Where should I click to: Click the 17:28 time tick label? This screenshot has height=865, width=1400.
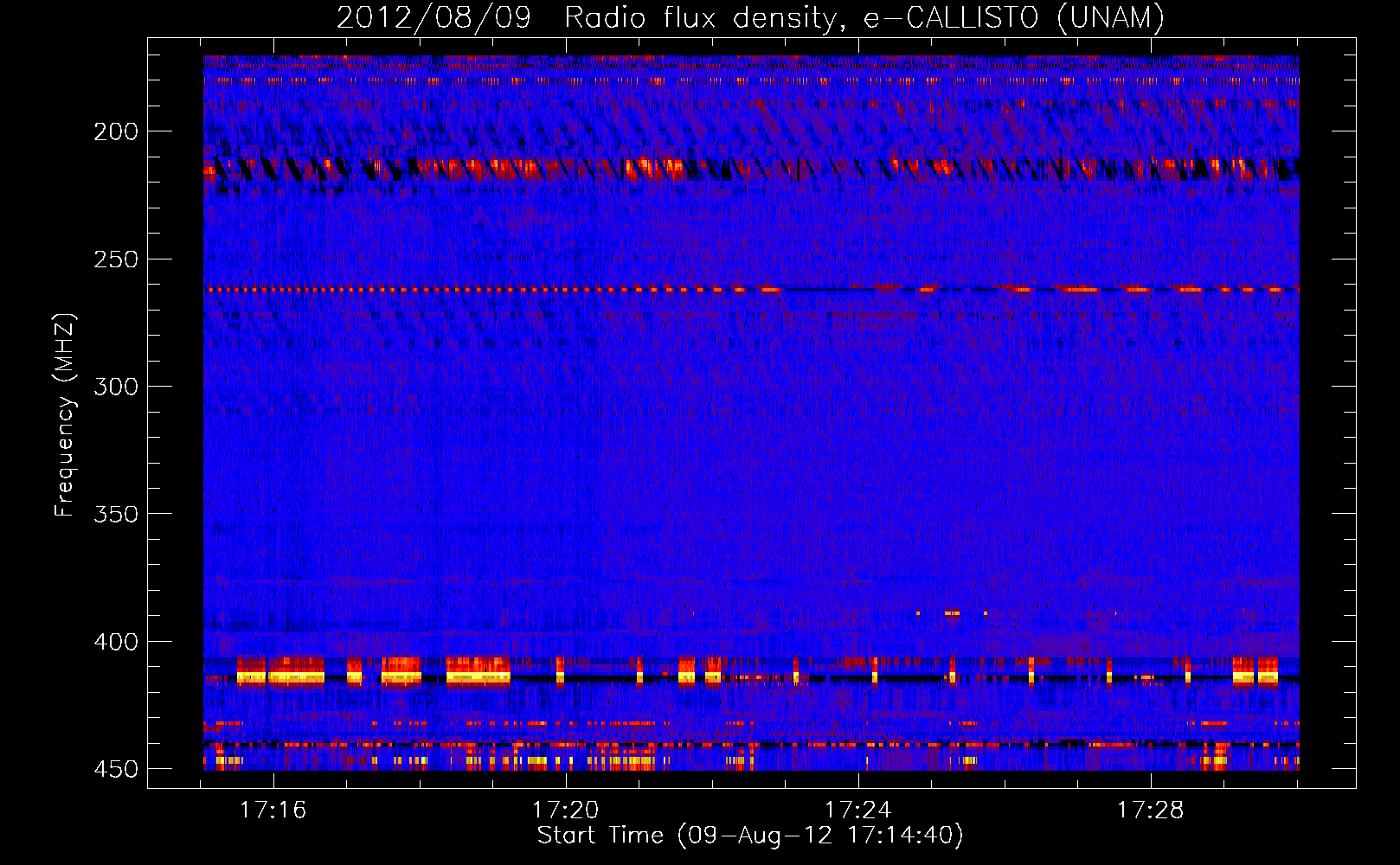point(1151,811)
